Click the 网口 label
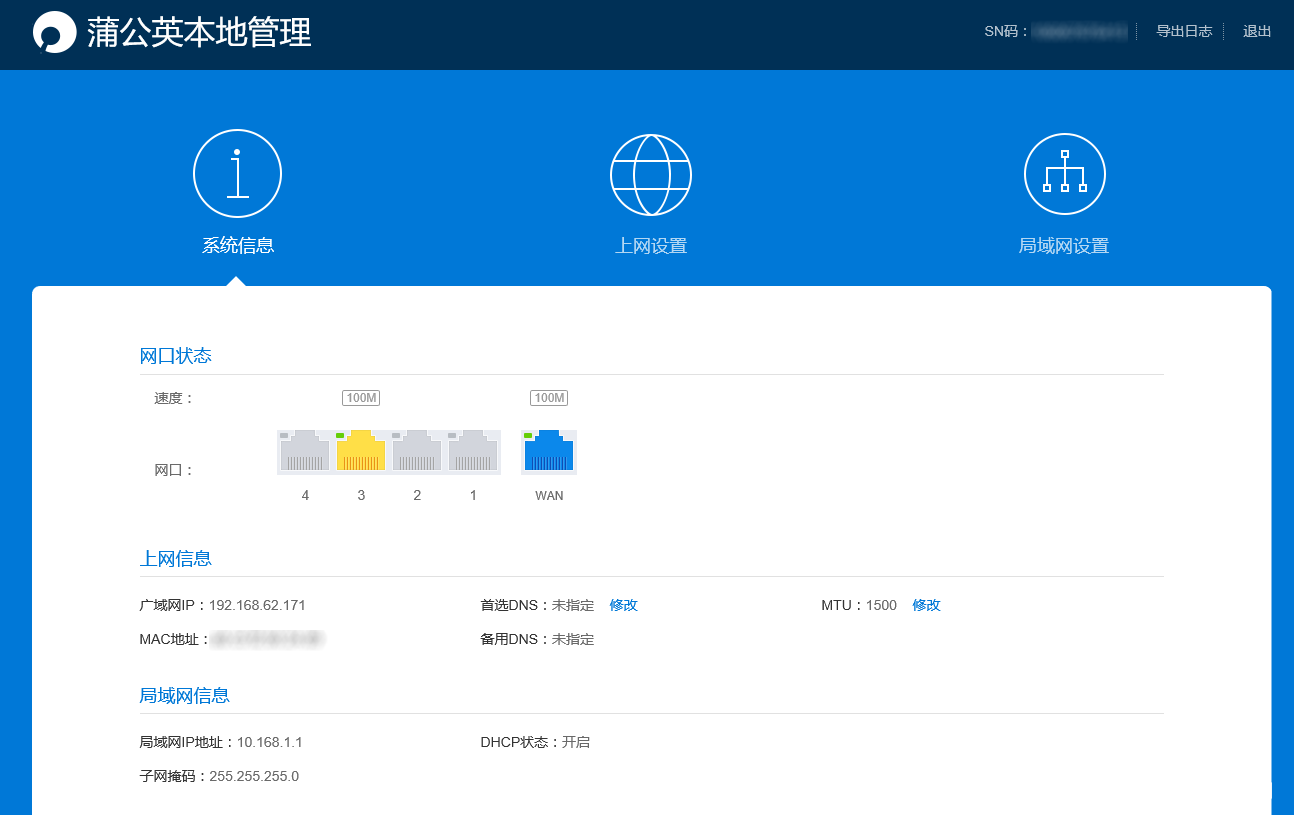This screenshot has width=1294, height=815. coord(174,470)
